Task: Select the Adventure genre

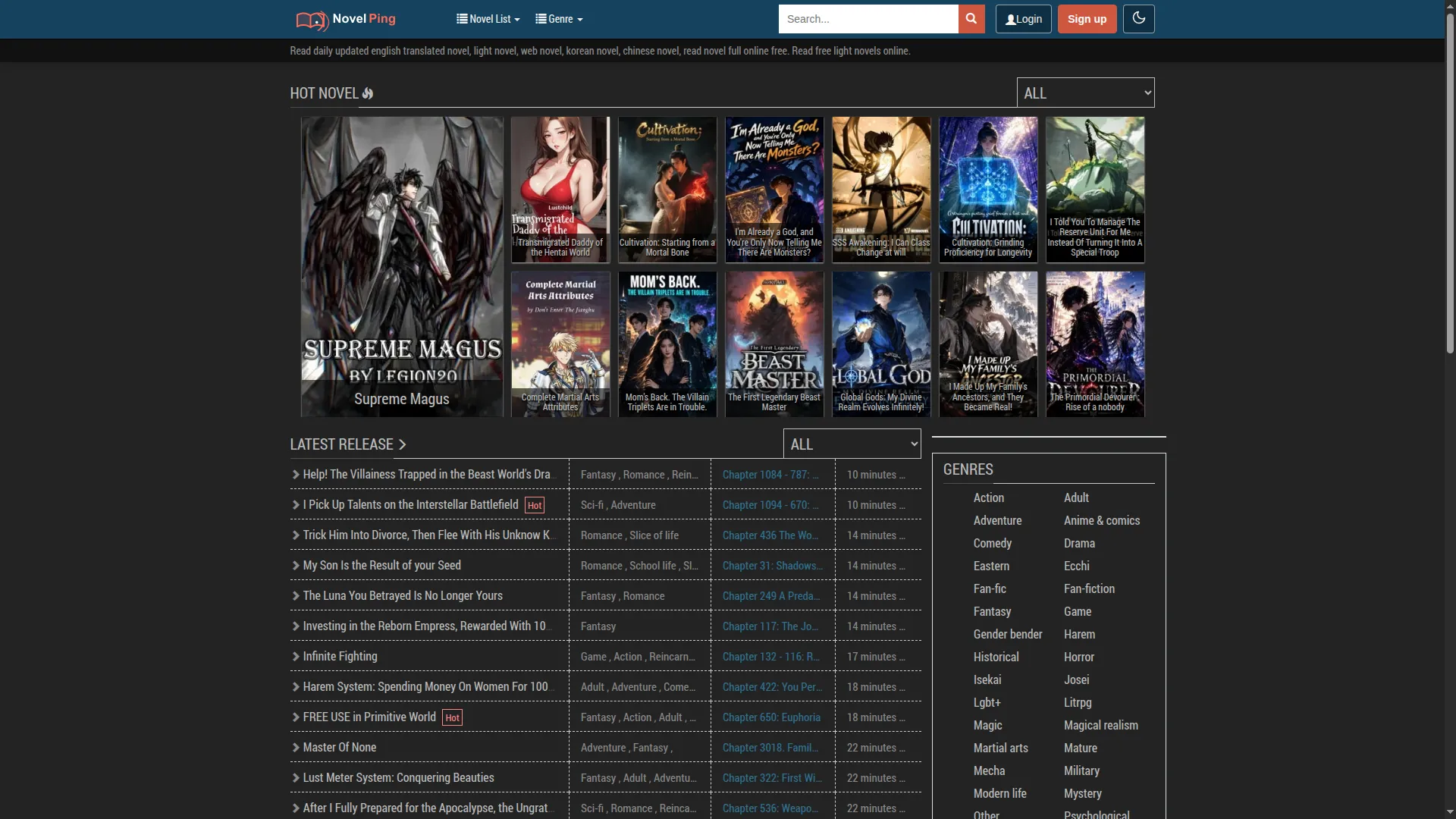Action: coord(997,520)
